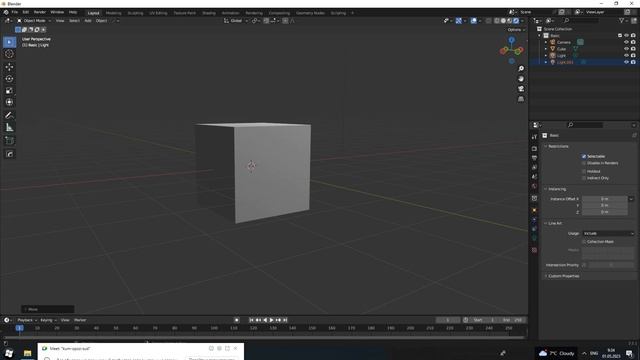640x360 pixels.
Task: Click the outliner search field
Action: pos(581,20)
